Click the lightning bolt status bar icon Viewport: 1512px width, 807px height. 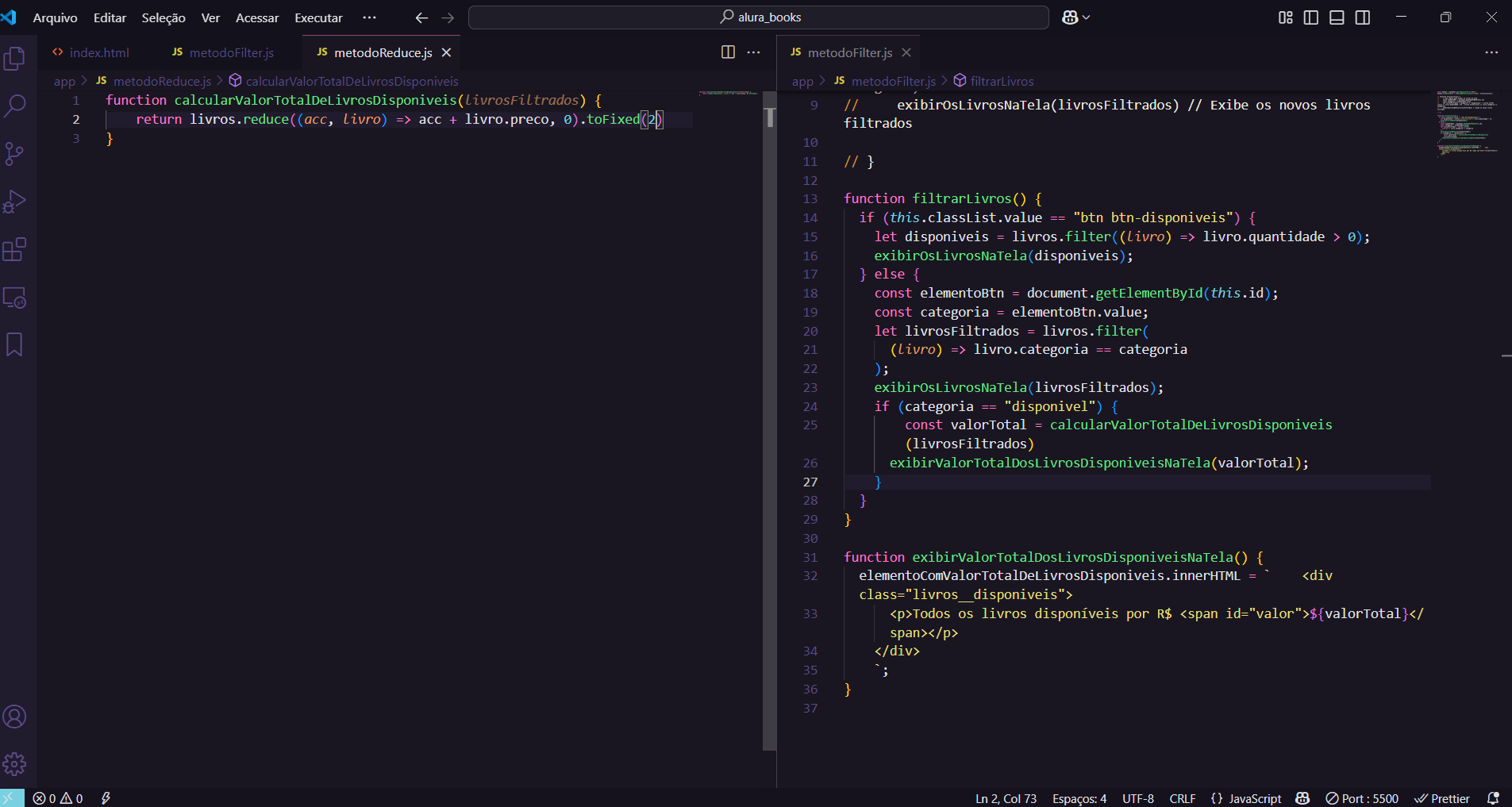(106, 798)
